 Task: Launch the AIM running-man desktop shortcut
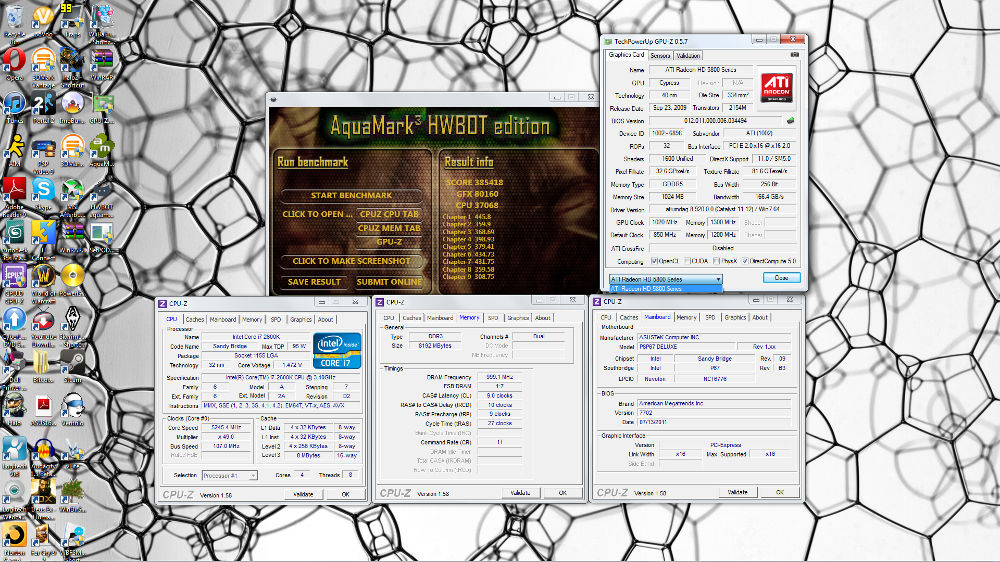(14, 149)
